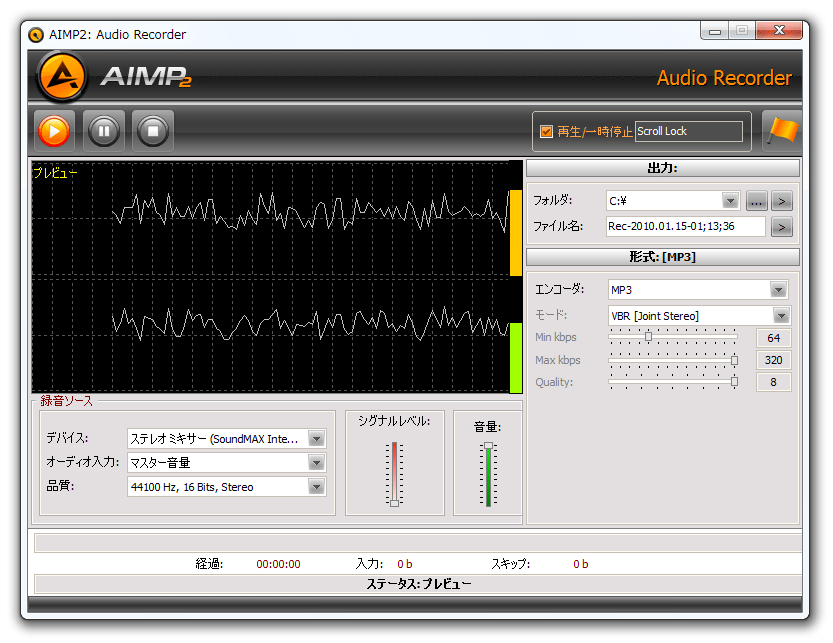Click the 出力 section header
This screenshot has width=833, height=643.
pyautogui.click(x=662, y=168)
